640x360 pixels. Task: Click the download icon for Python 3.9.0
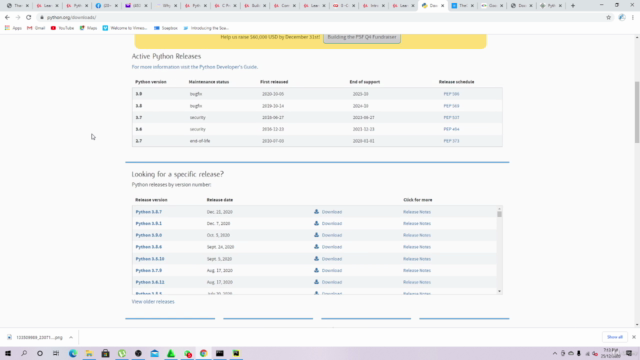point(316,235)
